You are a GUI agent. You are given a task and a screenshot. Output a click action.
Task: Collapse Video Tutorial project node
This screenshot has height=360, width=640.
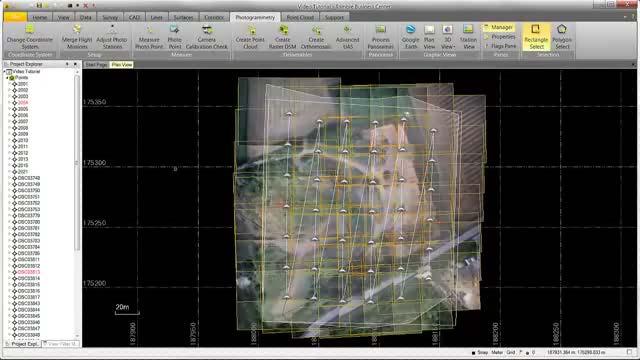point(4,71)
